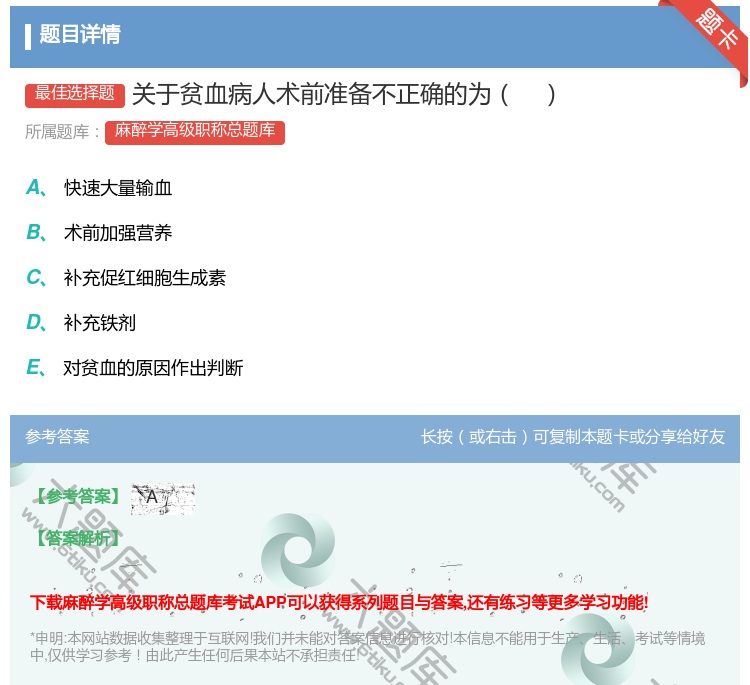Click the 最佳选择题 red tag
The image size is (750, 685).
pos(75,95)
